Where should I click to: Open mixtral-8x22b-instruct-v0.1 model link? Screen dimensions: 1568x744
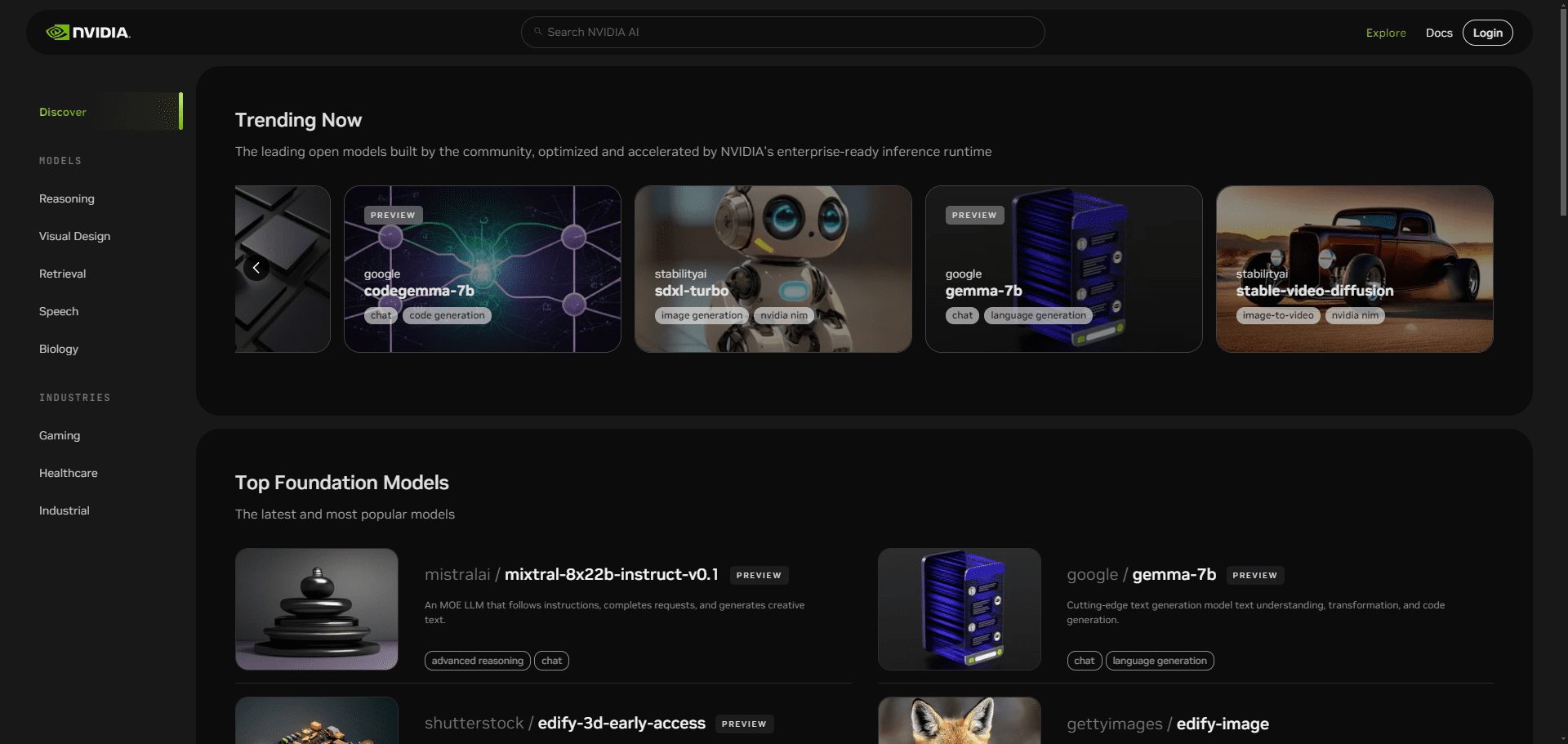pyautogui.click(x=611, y=574)
